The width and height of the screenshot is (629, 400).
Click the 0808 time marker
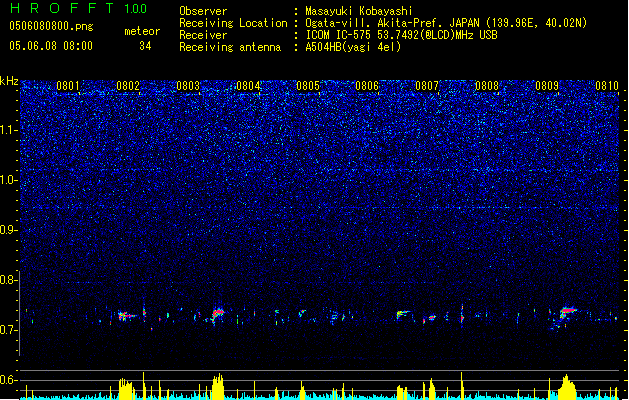pos(487,86)
